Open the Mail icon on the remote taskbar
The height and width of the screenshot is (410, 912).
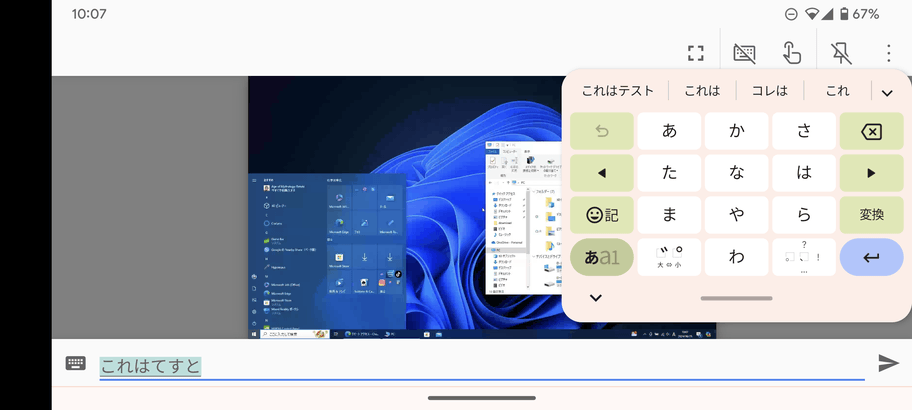(x=439, y=334)
